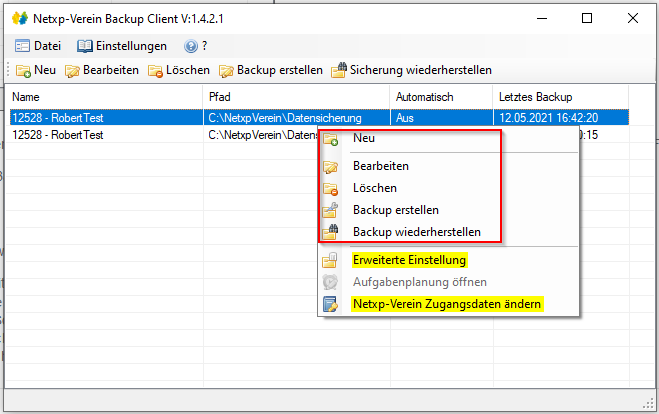Screen dimensions: 659x414
Task: Open the ? help menu
Action: pos(195,46)
